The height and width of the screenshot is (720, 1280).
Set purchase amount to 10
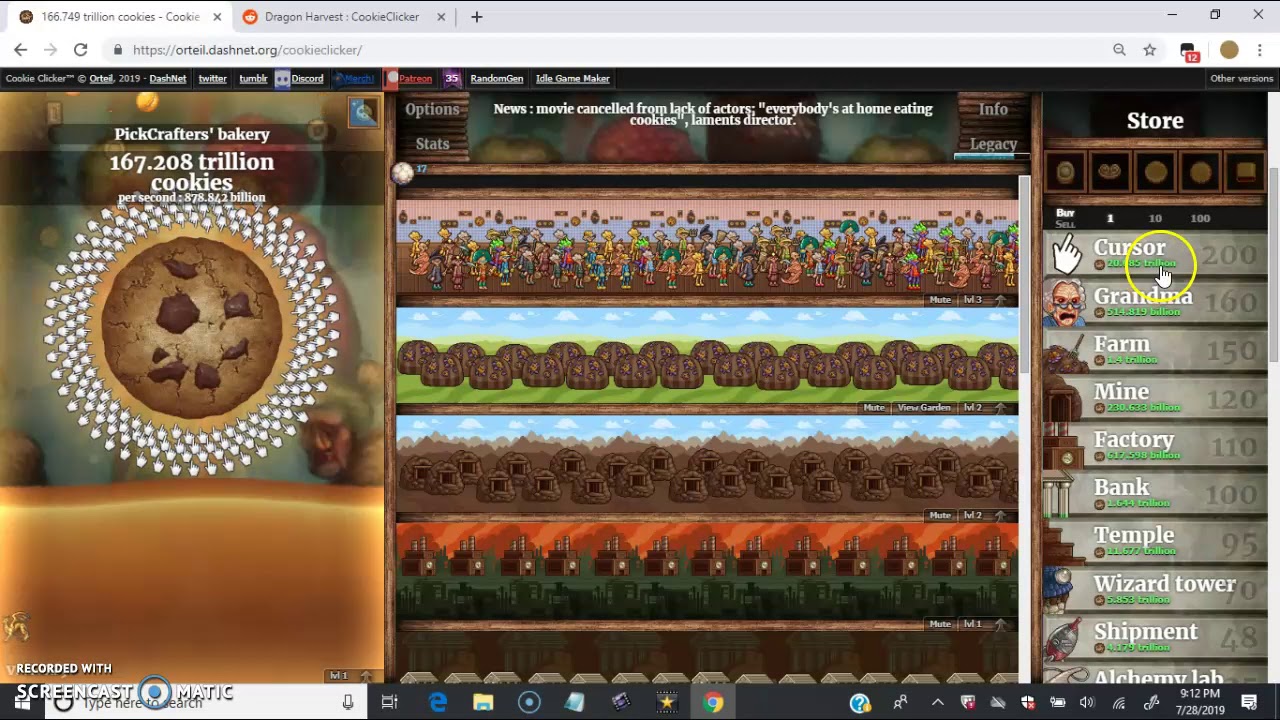pyautogui.click(x=1155, y=218)
